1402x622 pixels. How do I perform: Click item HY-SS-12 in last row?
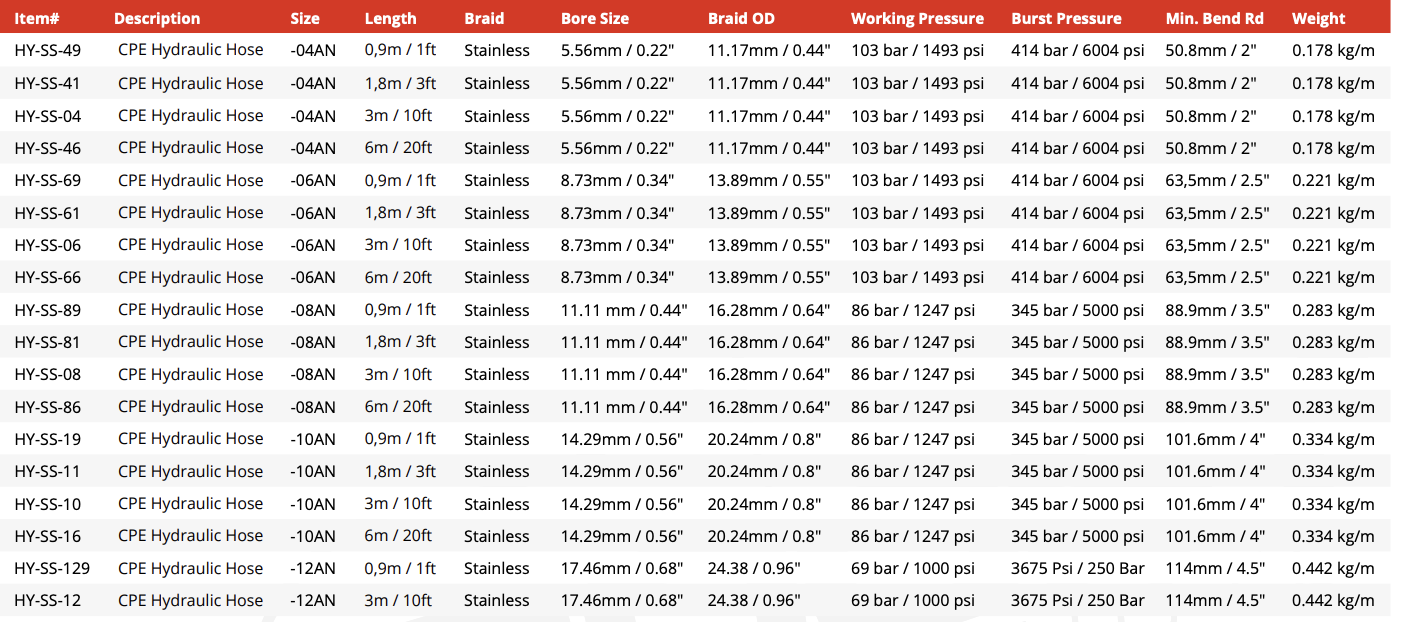pyautogui.click(x=48, y=600)
